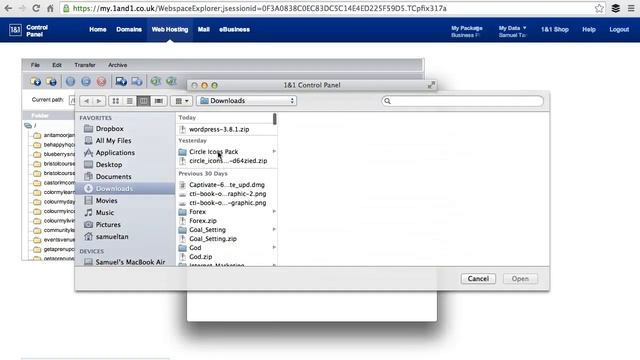Switch file dialog to cover flow view

click(158, 101)
